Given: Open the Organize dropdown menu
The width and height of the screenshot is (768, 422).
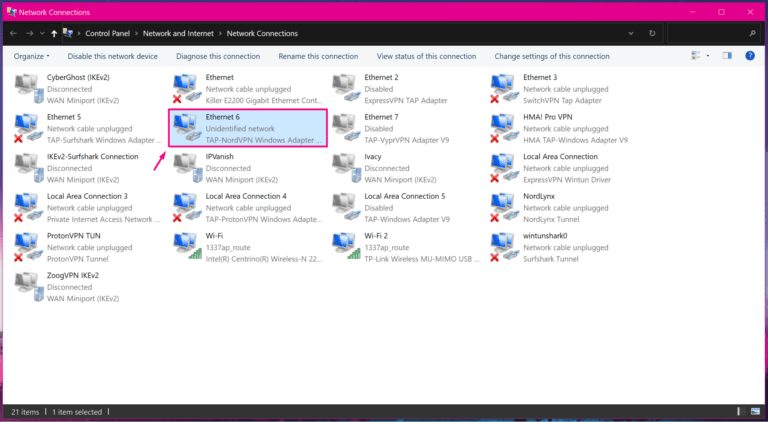Looking at the screenshot, I should click(x=31, y=56).
